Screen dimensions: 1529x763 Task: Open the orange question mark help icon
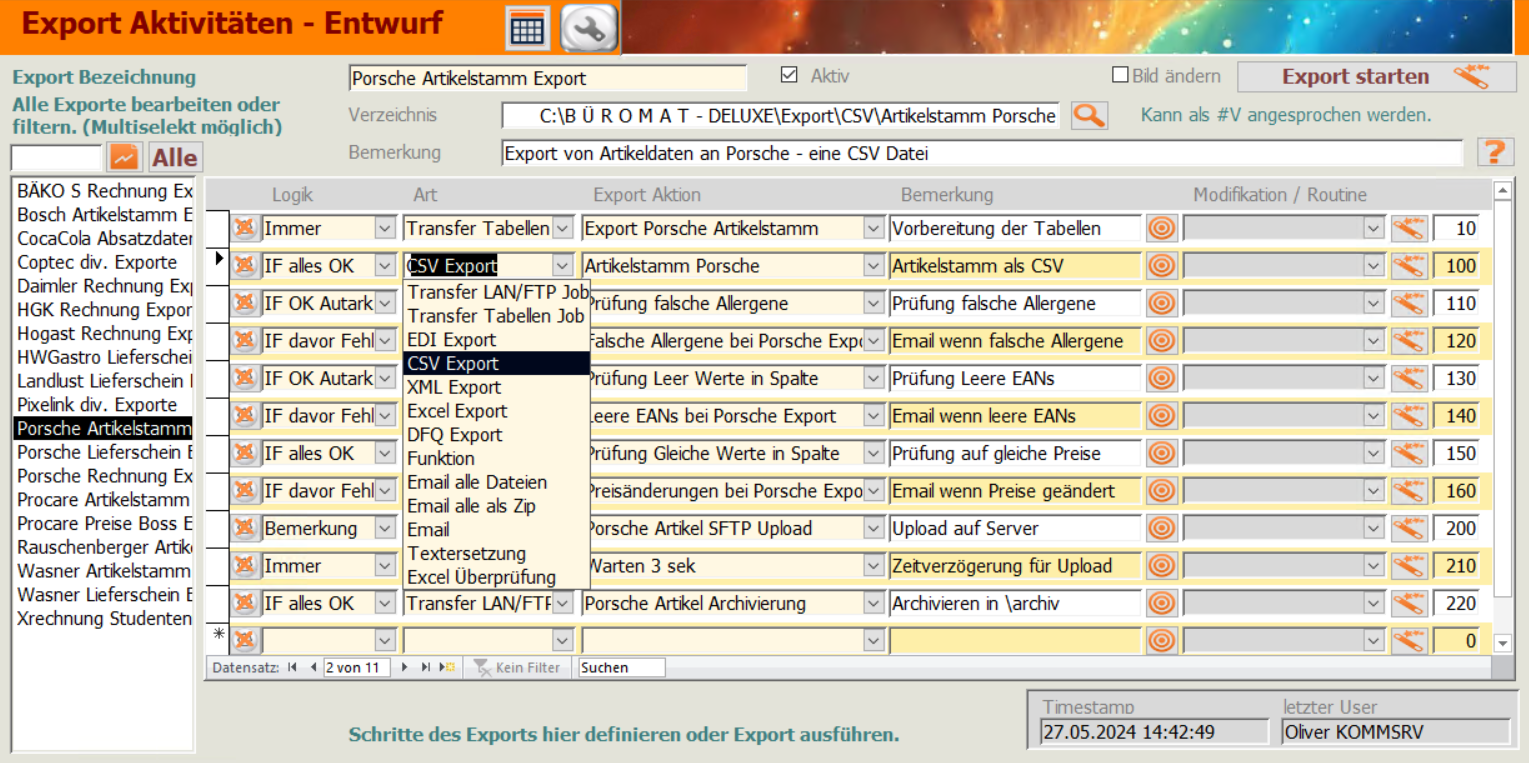coord(1493,153)
